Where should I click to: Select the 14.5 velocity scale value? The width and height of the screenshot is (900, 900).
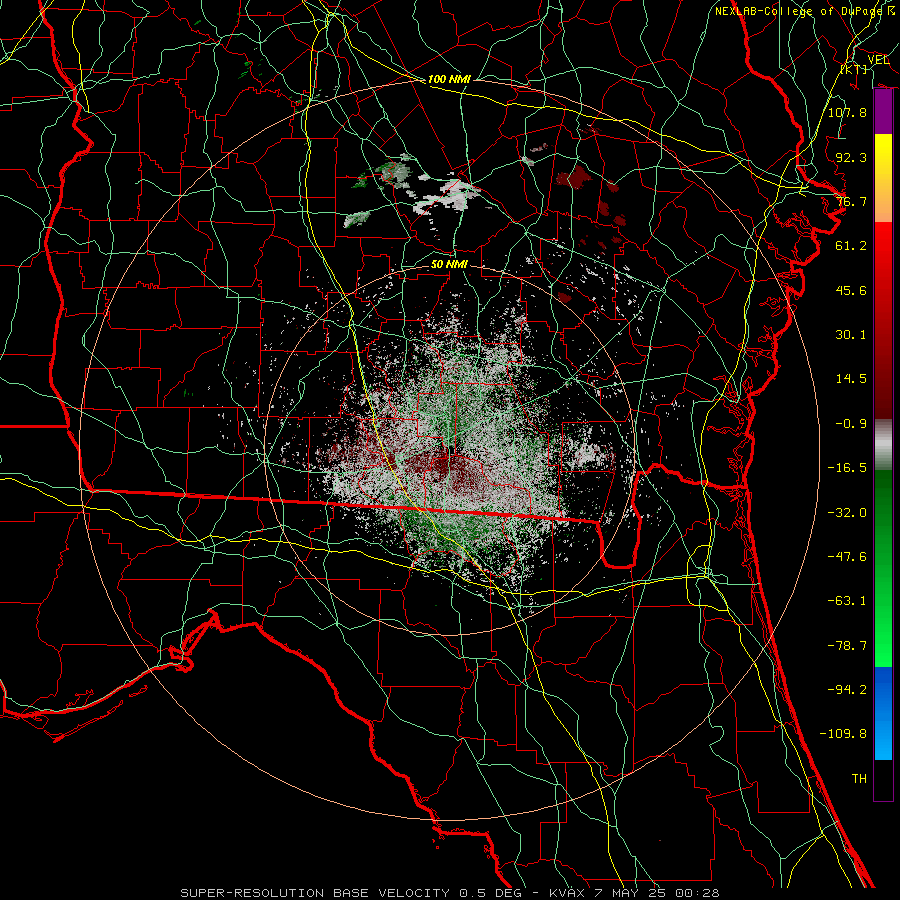pos(851,379)
